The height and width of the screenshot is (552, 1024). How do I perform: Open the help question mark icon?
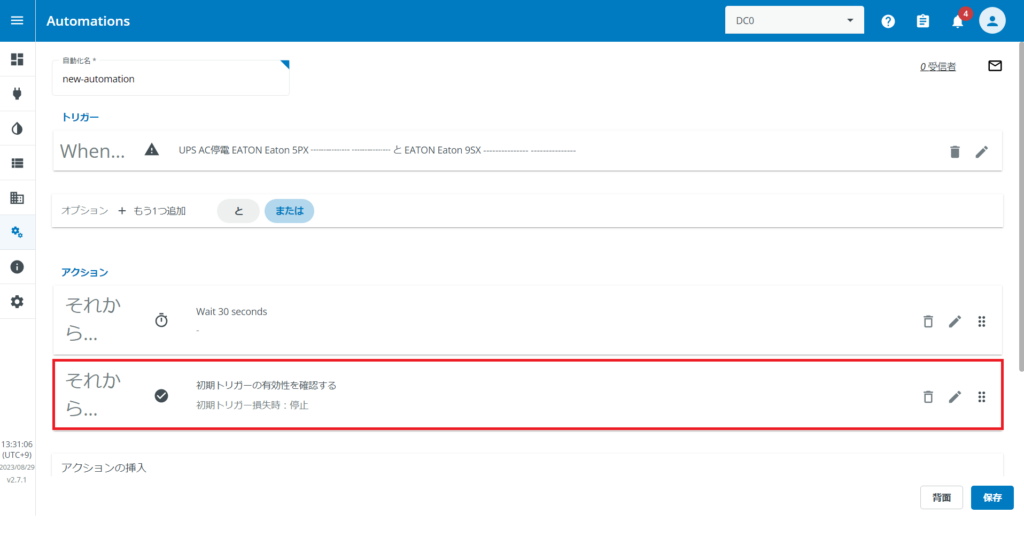(888, 21)
